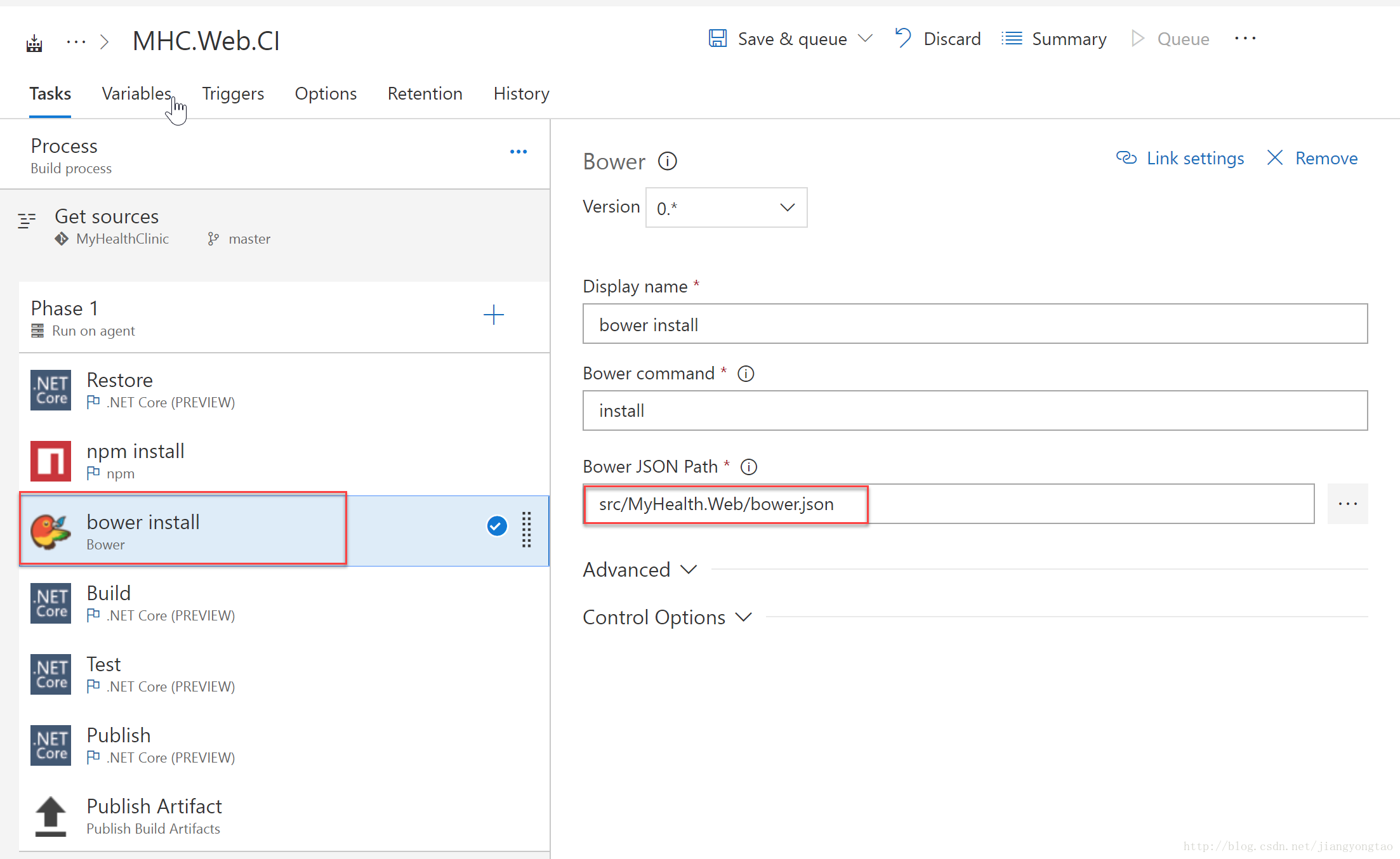Click the Restore task .NET Core icon
The width and height of the screenshot is (1400, 859).
pyautogui.click(x=51, y=390)
